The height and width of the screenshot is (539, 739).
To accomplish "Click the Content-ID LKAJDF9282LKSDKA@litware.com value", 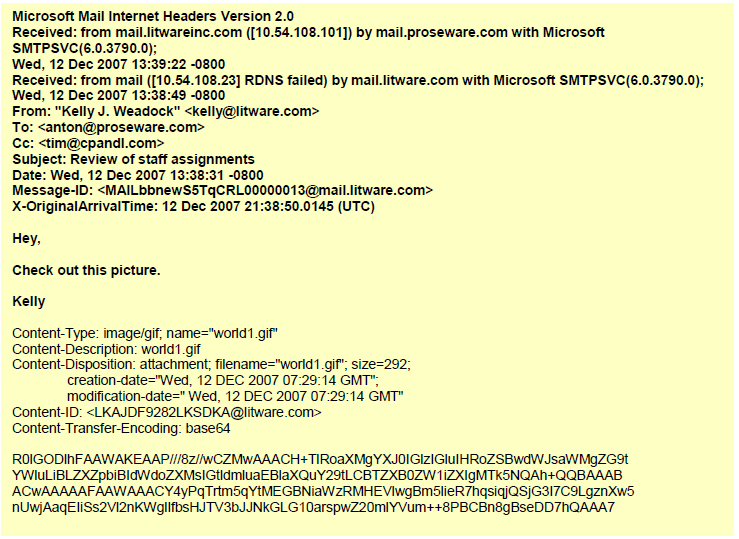I will pyautogui.click(x=204, y=412).
